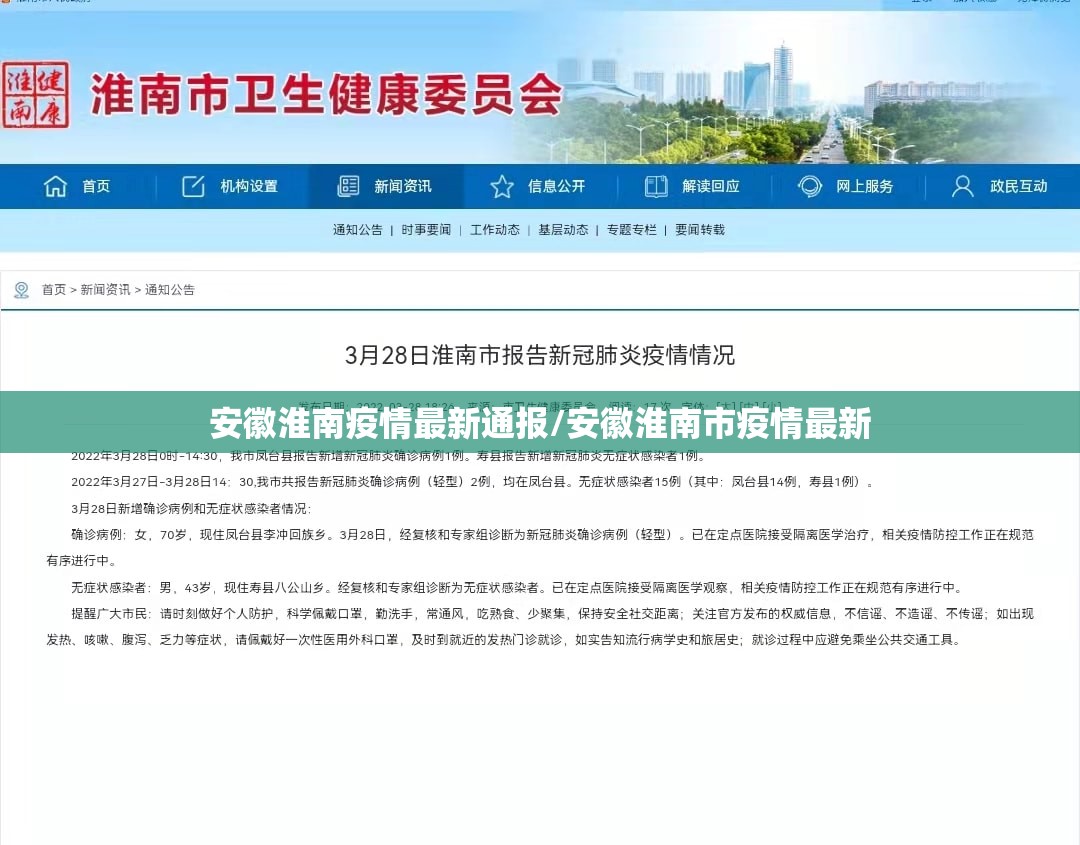This screenshot has width=1080, height=845.
Task: Click the 首页 breadcrumb link
Action: click(x=54, y=290)
